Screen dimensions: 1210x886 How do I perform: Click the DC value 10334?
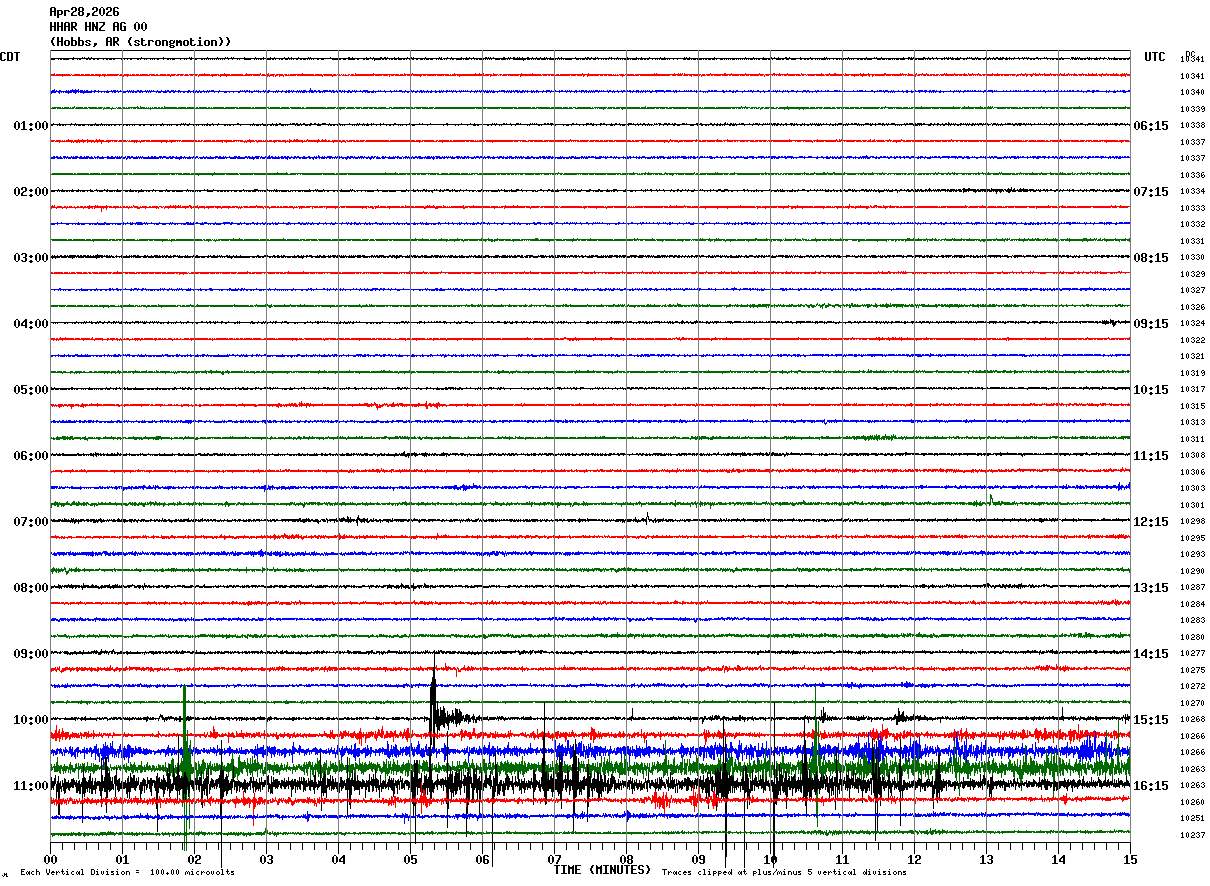click(1192, 192)
